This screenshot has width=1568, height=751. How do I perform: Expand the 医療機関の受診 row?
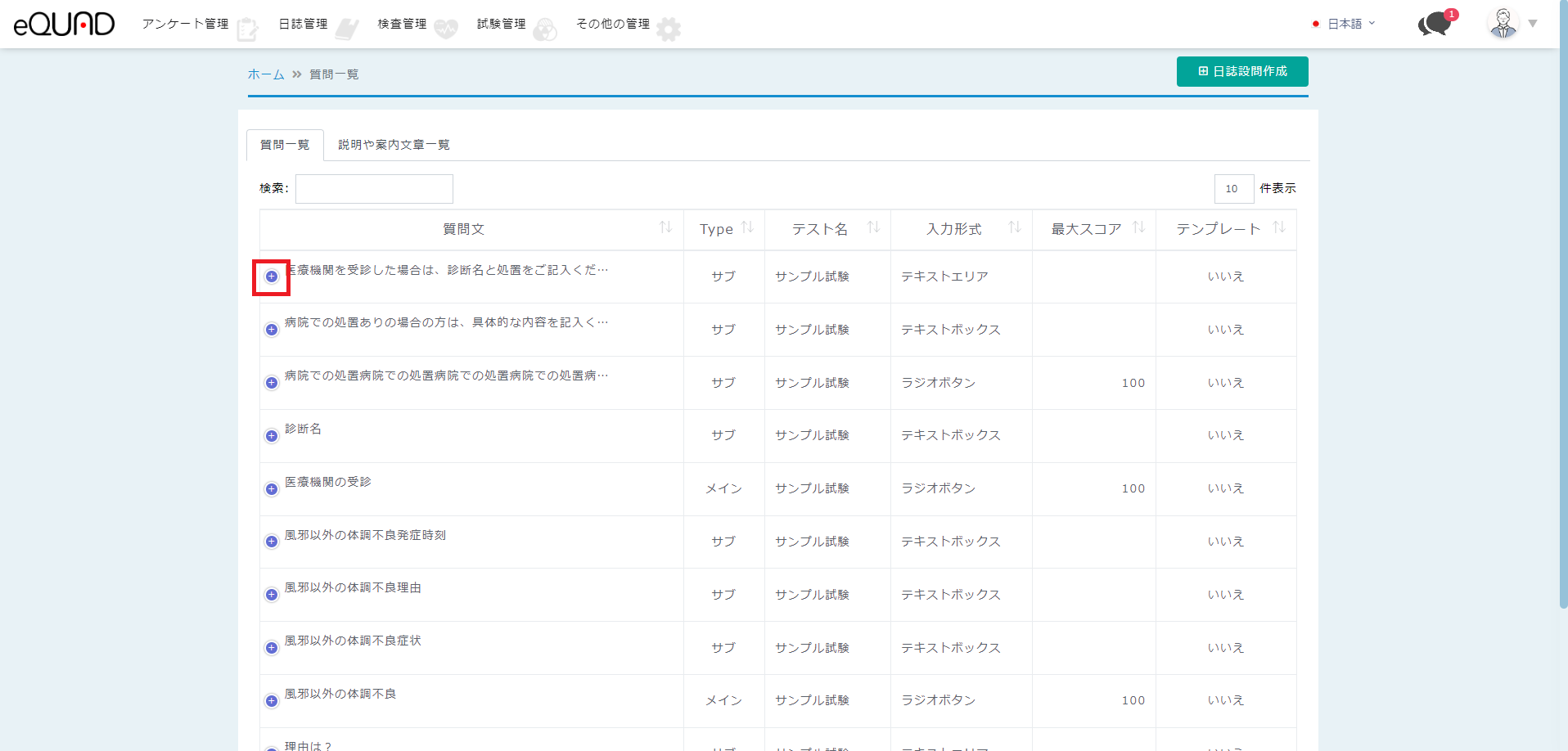click(x=272, y=489)
